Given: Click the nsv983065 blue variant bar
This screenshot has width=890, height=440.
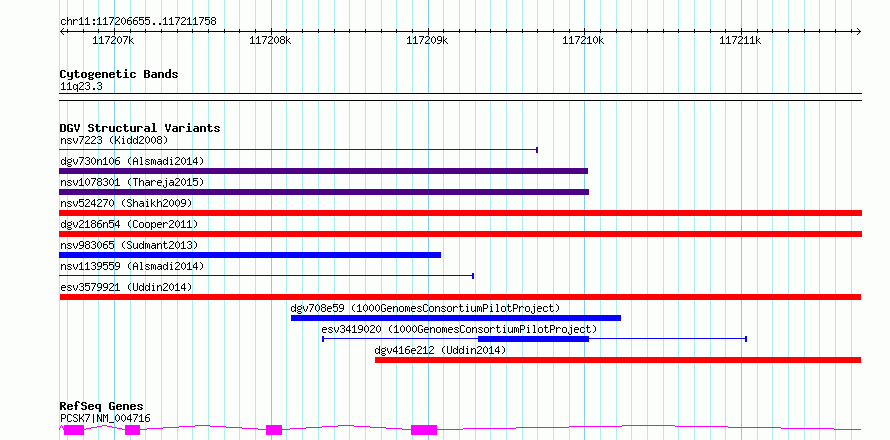Looking at the screenshot, I should tap(250, 255).
